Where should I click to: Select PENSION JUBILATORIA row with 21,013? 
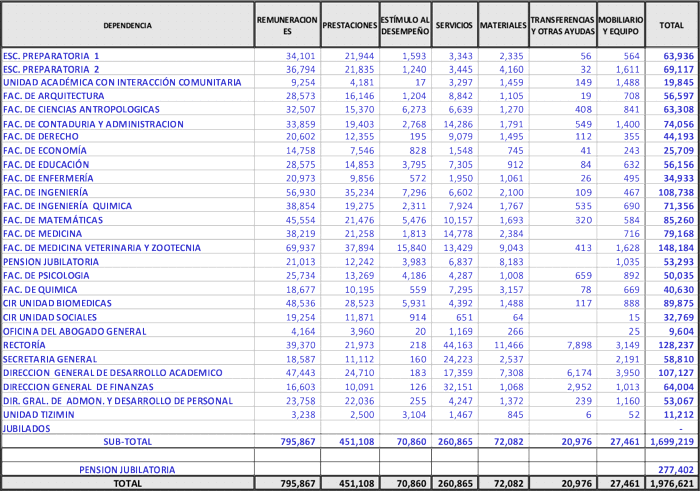click(x=51, y=262)
